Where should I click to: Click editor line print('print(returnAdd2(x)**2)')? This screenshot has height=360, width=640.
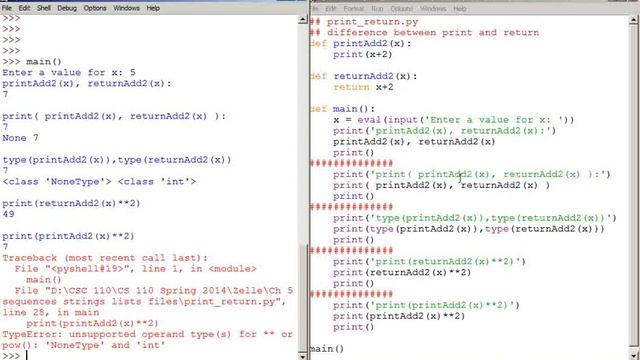[429, 262]
